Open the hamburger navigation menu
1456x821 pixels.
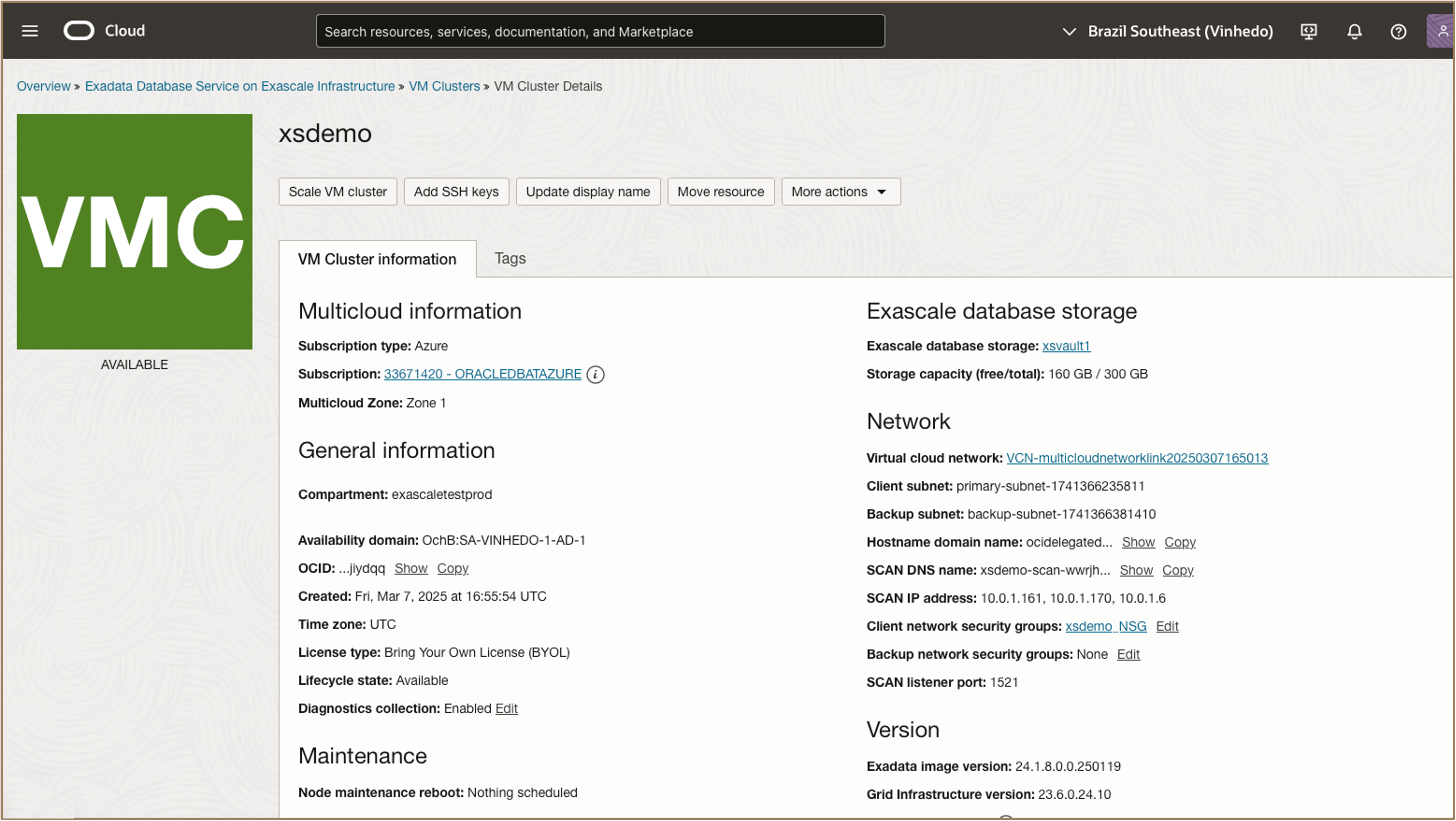[29, 31]
